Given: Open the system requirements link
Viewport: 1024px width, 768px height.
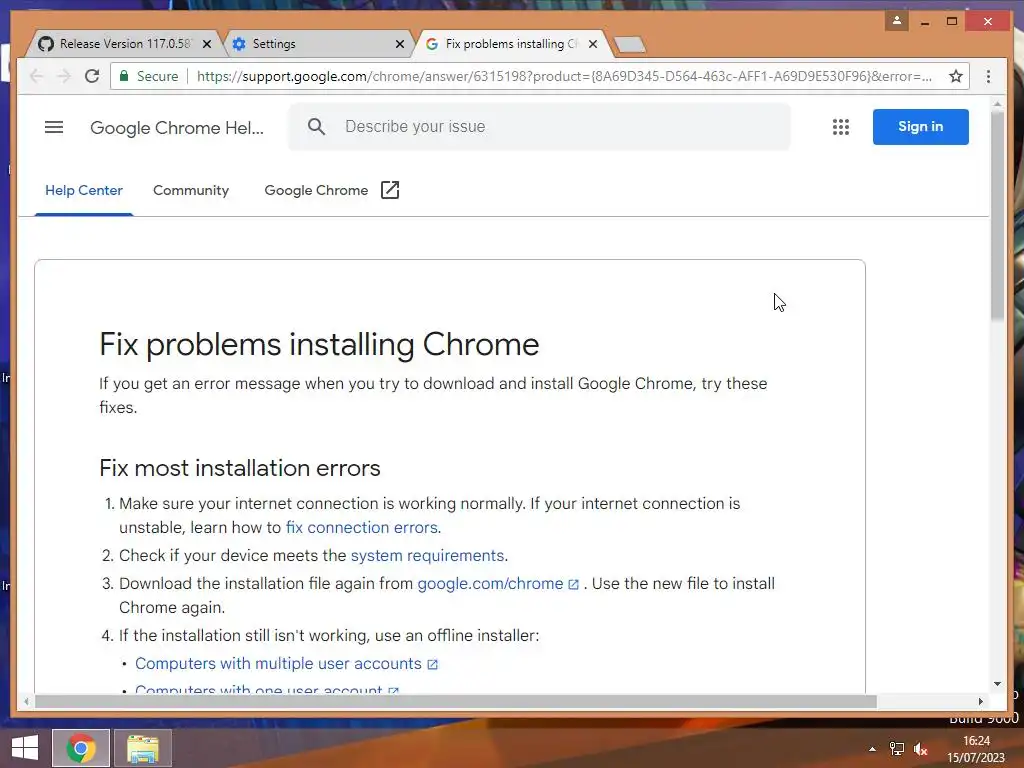Looking at the screenshot, I should coord(427,555).
